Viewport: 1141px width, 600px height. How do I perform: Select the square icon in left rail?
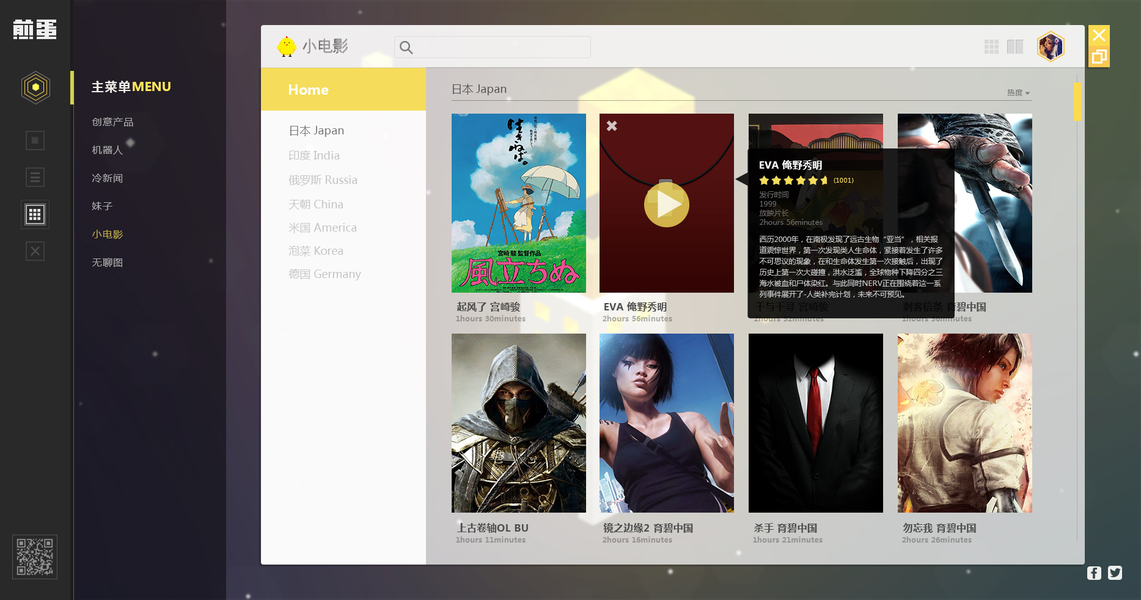pyautogui.click(x=35, y=140)
